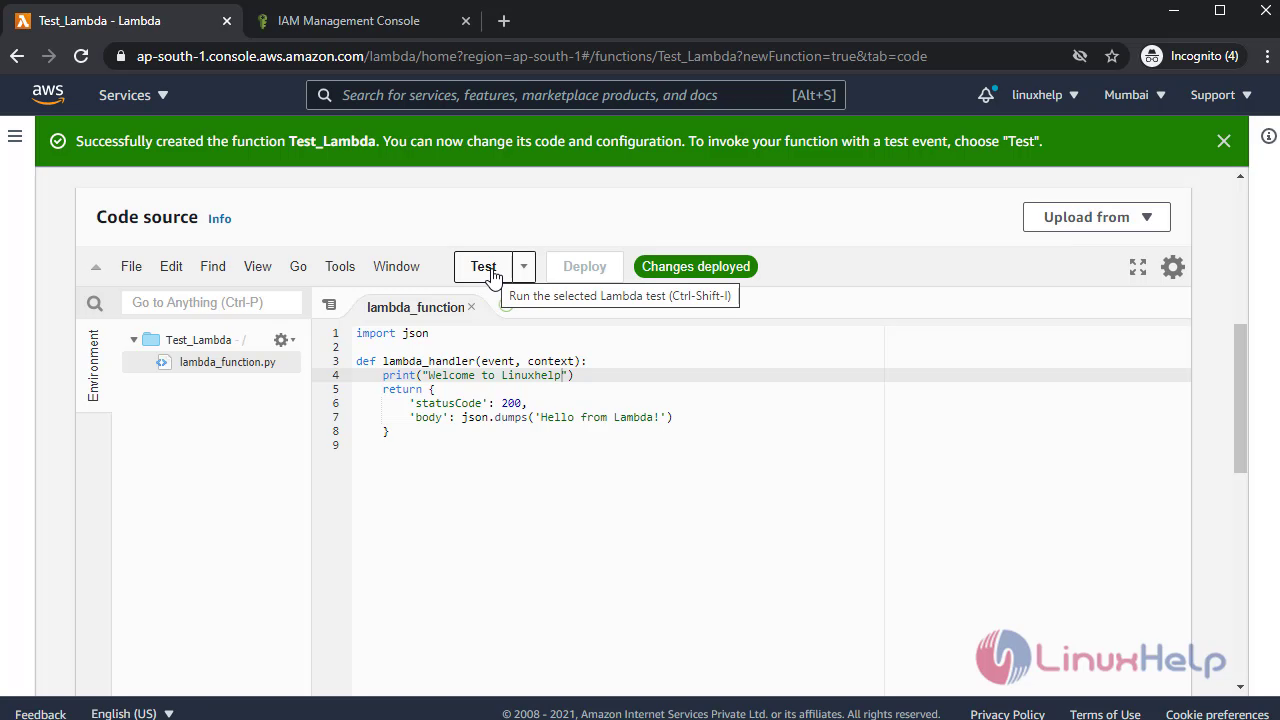Open the Test_Lambda folder settings gear
This screenshot has height=720, width=1280.
pos(284,340)
